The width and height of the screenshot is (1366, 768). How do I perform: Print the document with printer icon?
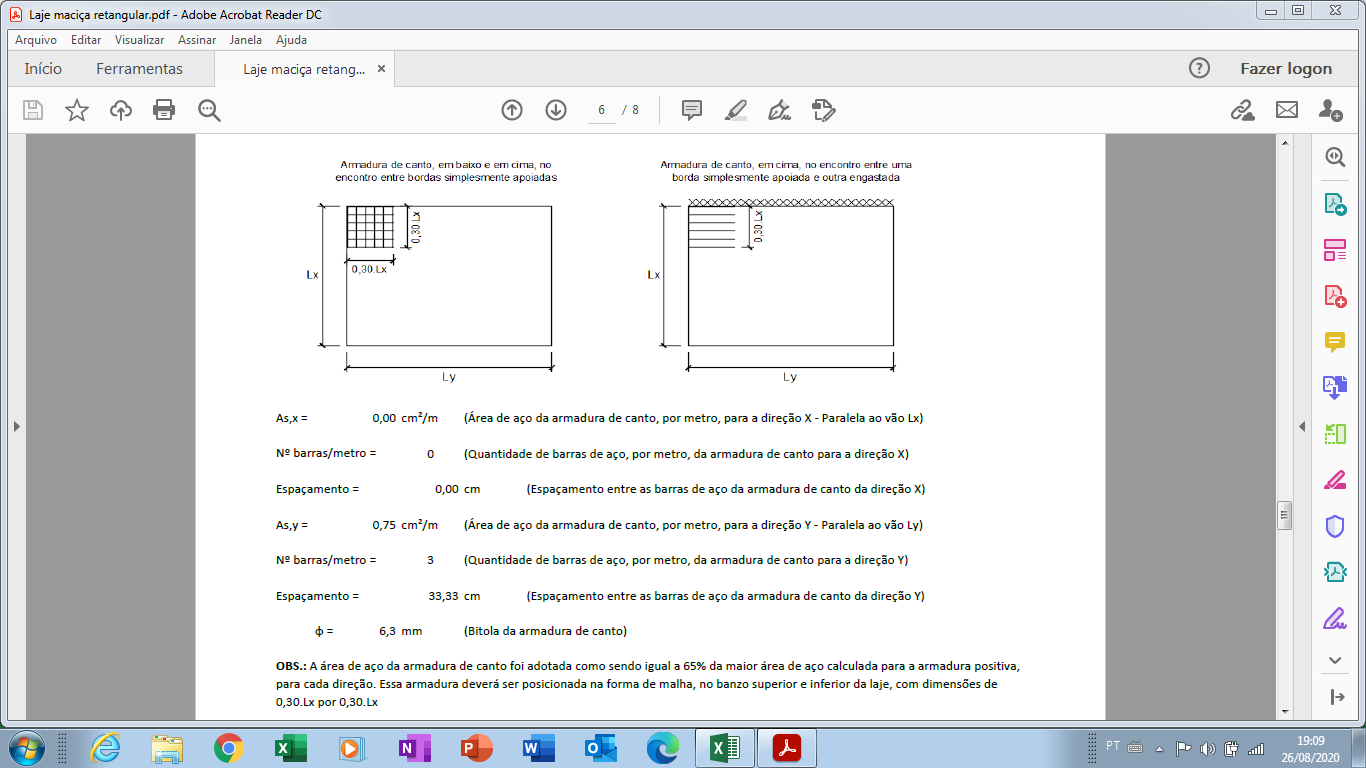[x=164, y=110]
